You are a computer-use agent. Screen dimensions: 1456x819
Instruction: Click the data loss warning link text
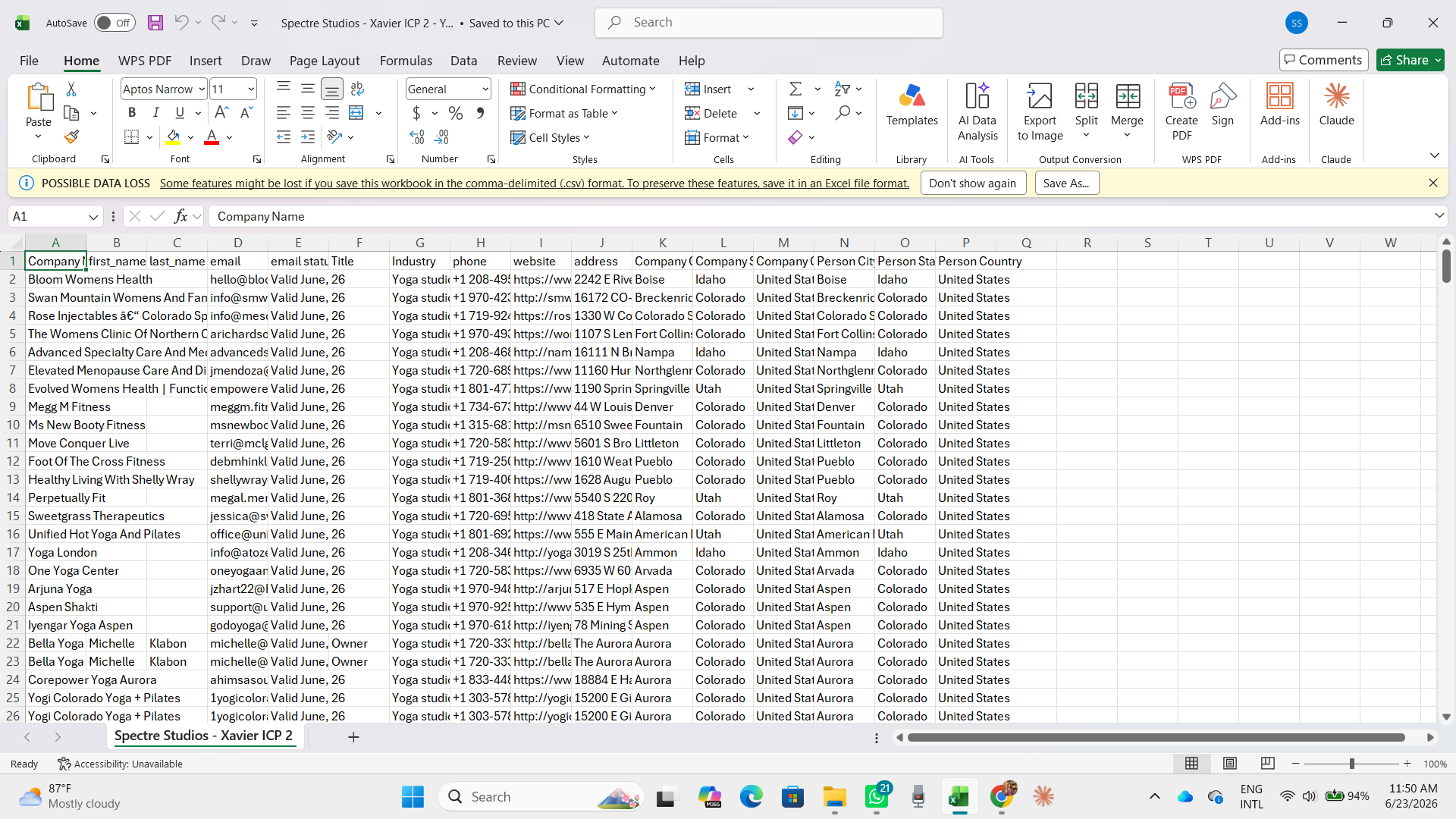(534, 184)
